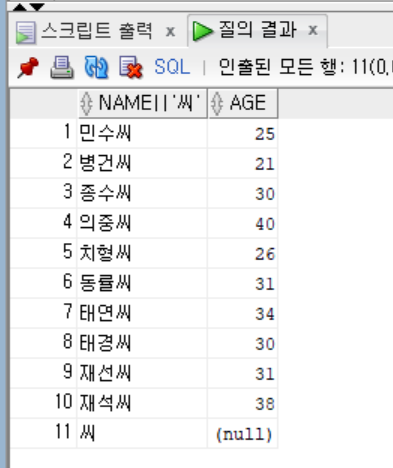The width and height of the screenshot is (393, 468).
Task: Sort by AGE column header
Action: 243,103
